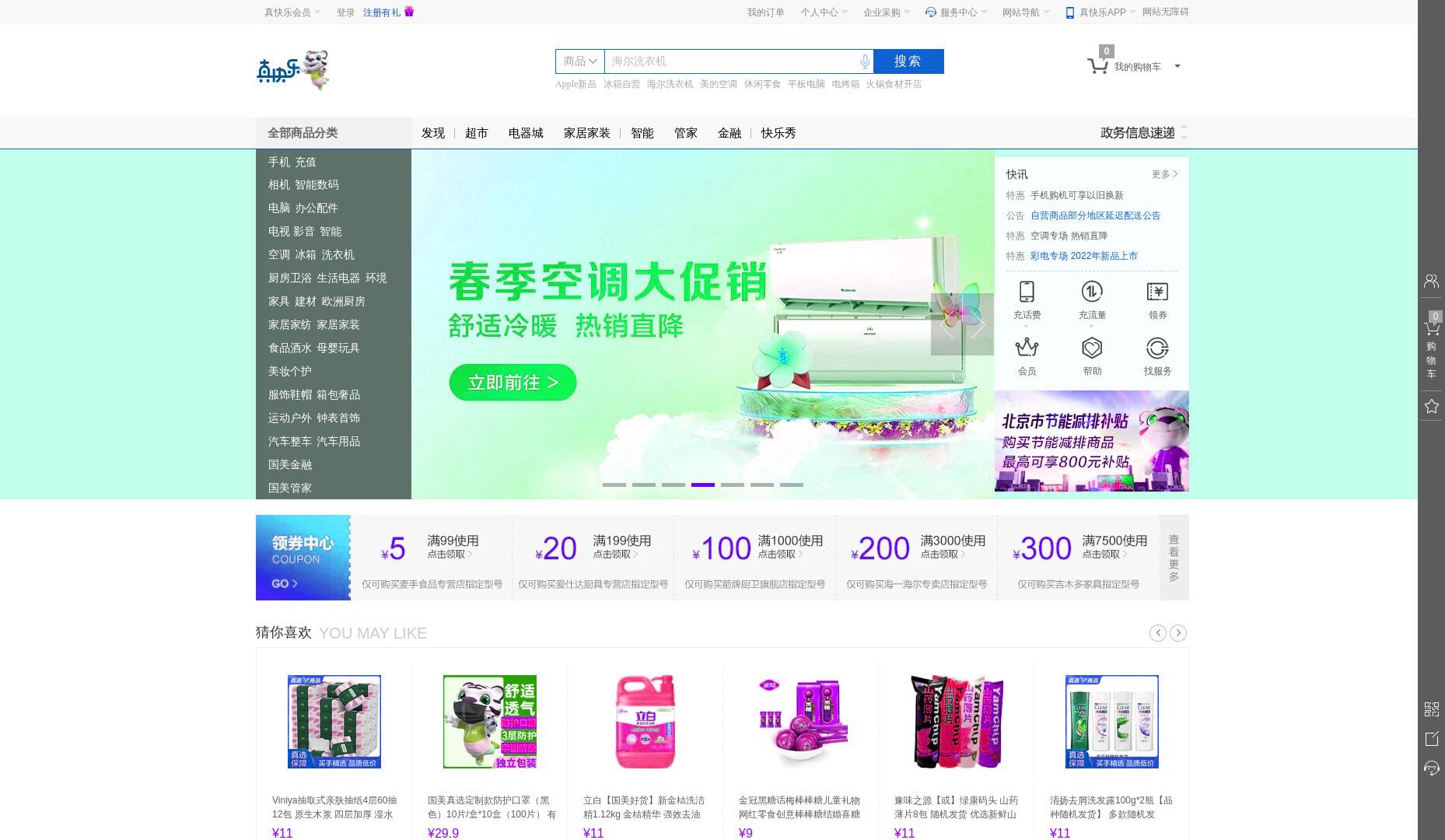This screenshot has height=840, width=1445.
Task: Click the QR code icon in sidebar
Action: pos(1431,709)
